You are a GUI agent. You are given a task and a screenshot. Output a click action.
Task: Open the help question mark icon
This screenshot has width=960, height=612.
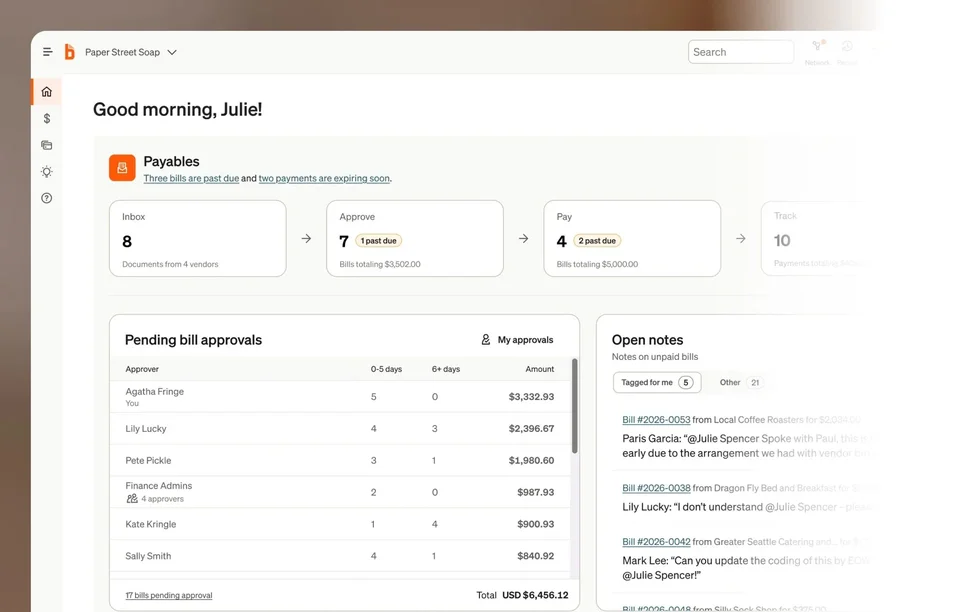(47, 198)
